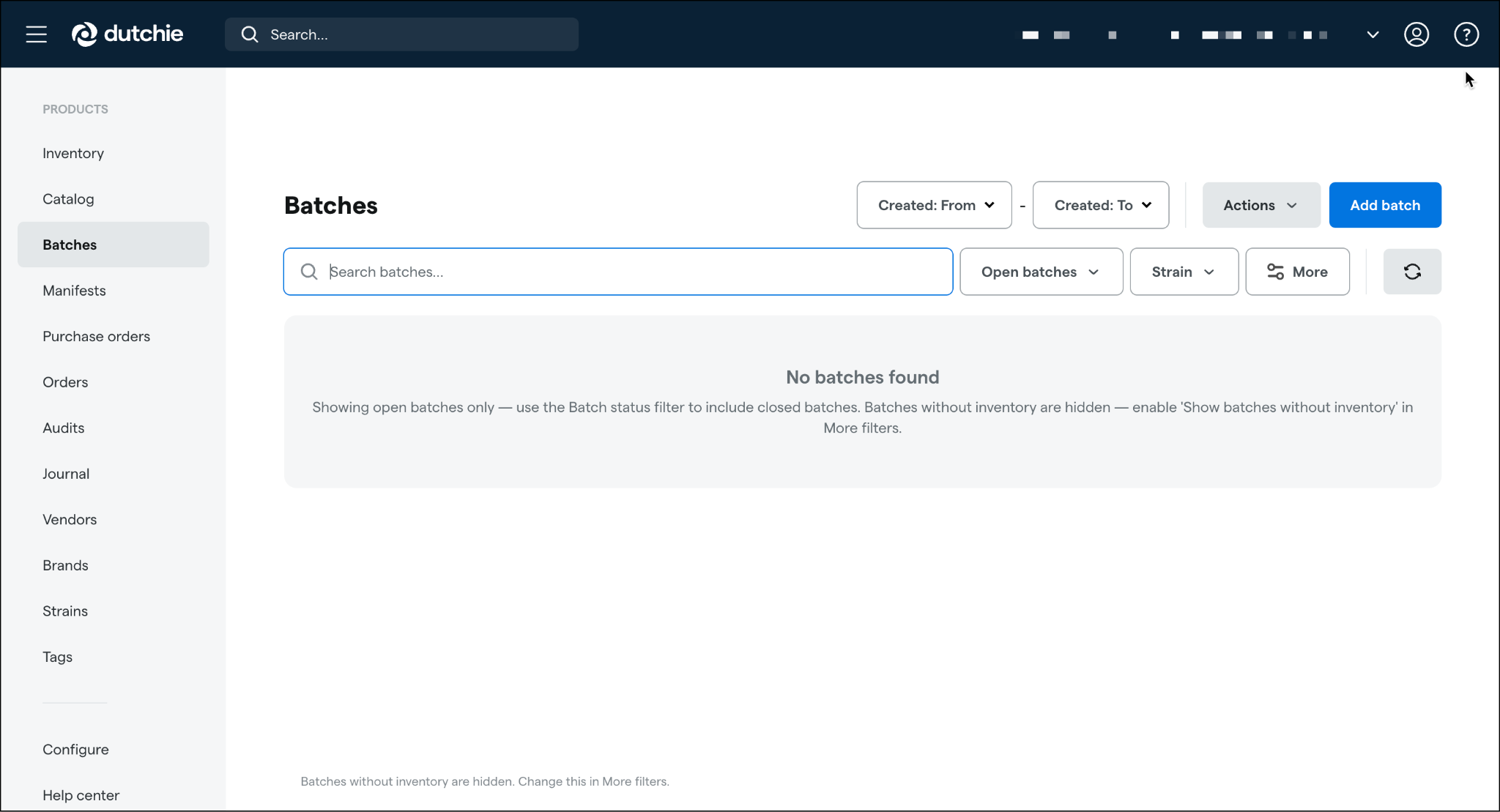Image resolution: width=1500 pixels, height=812 pixels.
Task: Click the PRODUCTS section label
Action: click(x=75, y=109)
